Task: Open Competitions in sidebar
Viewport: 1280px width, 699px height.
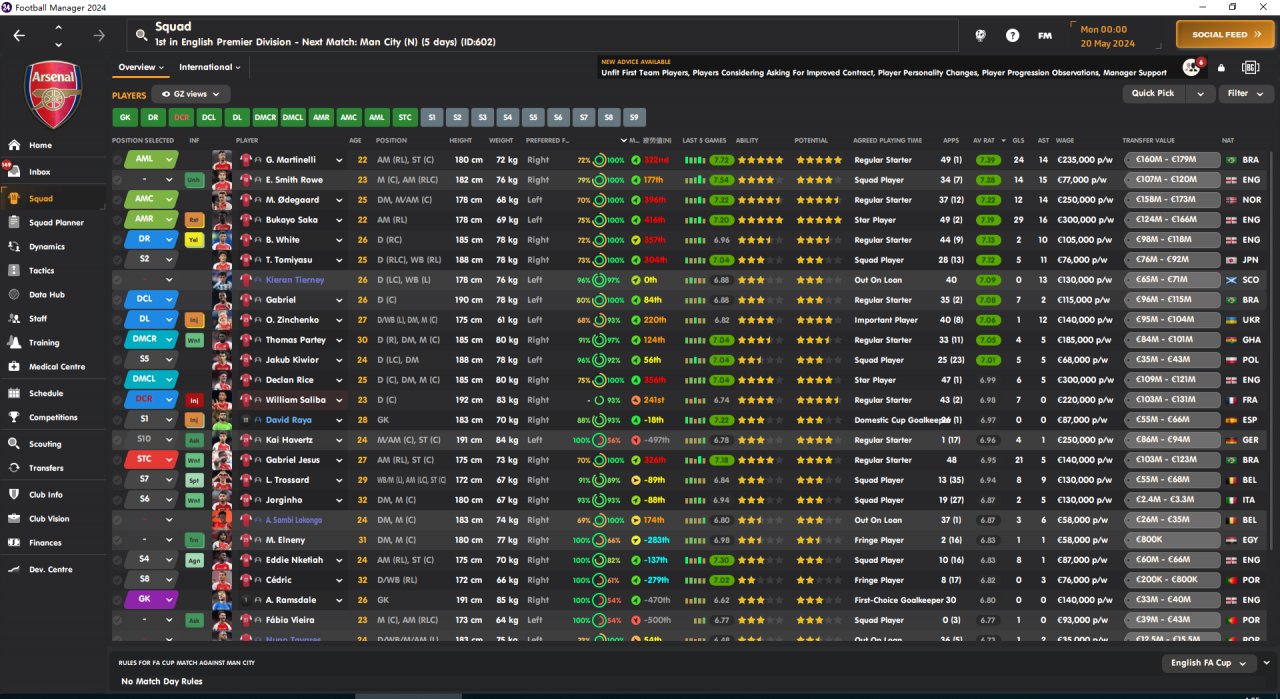Action: [x=53, y=417]
